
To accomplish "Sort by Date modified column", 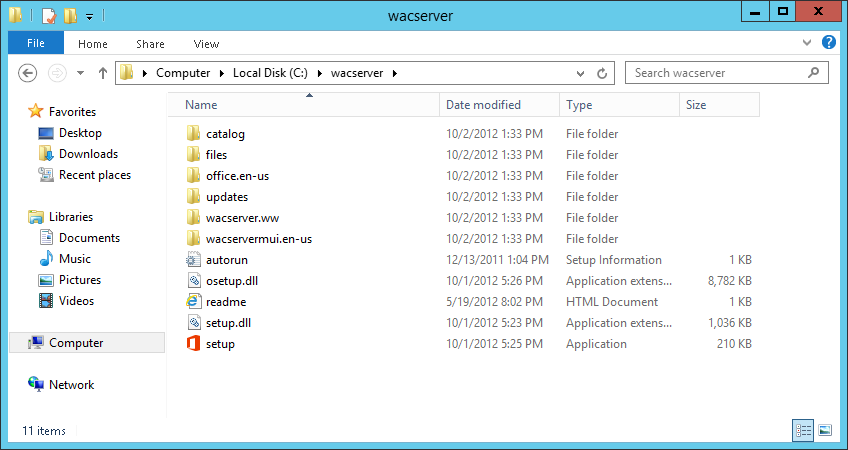I will pyautogui.click(x=500, y=104).
